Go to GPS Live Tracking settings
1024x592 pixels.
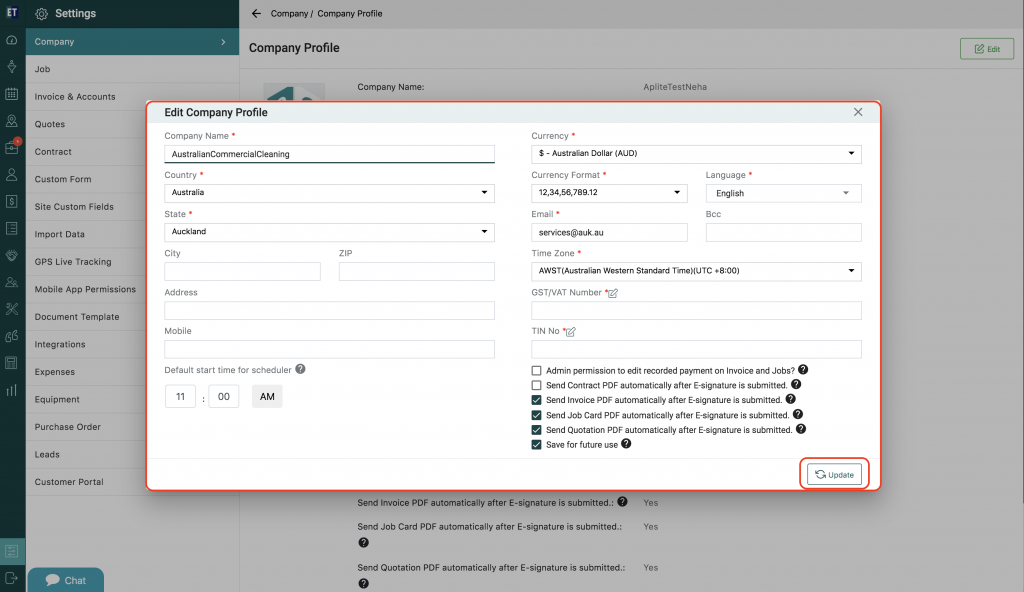[x=86, y=261]
